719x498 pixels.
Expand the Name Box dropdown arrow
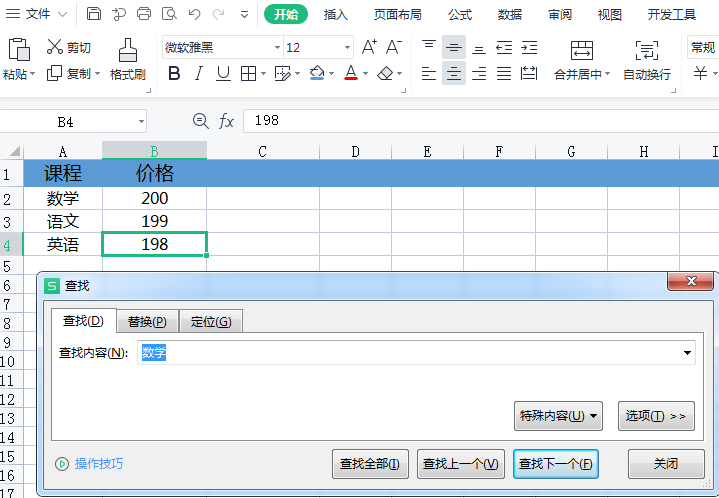pyautogui.click(x=141, y=122)
